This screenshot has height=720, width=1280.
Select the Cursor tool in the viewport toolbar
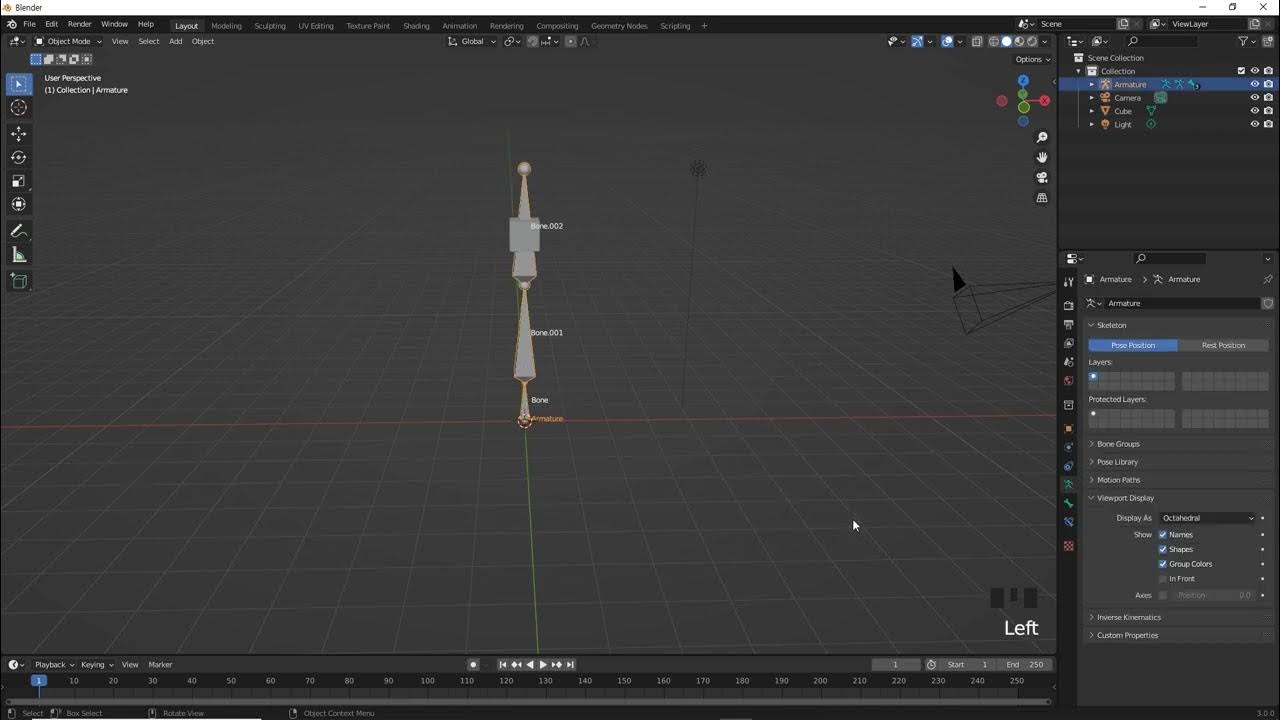(19, 107)
